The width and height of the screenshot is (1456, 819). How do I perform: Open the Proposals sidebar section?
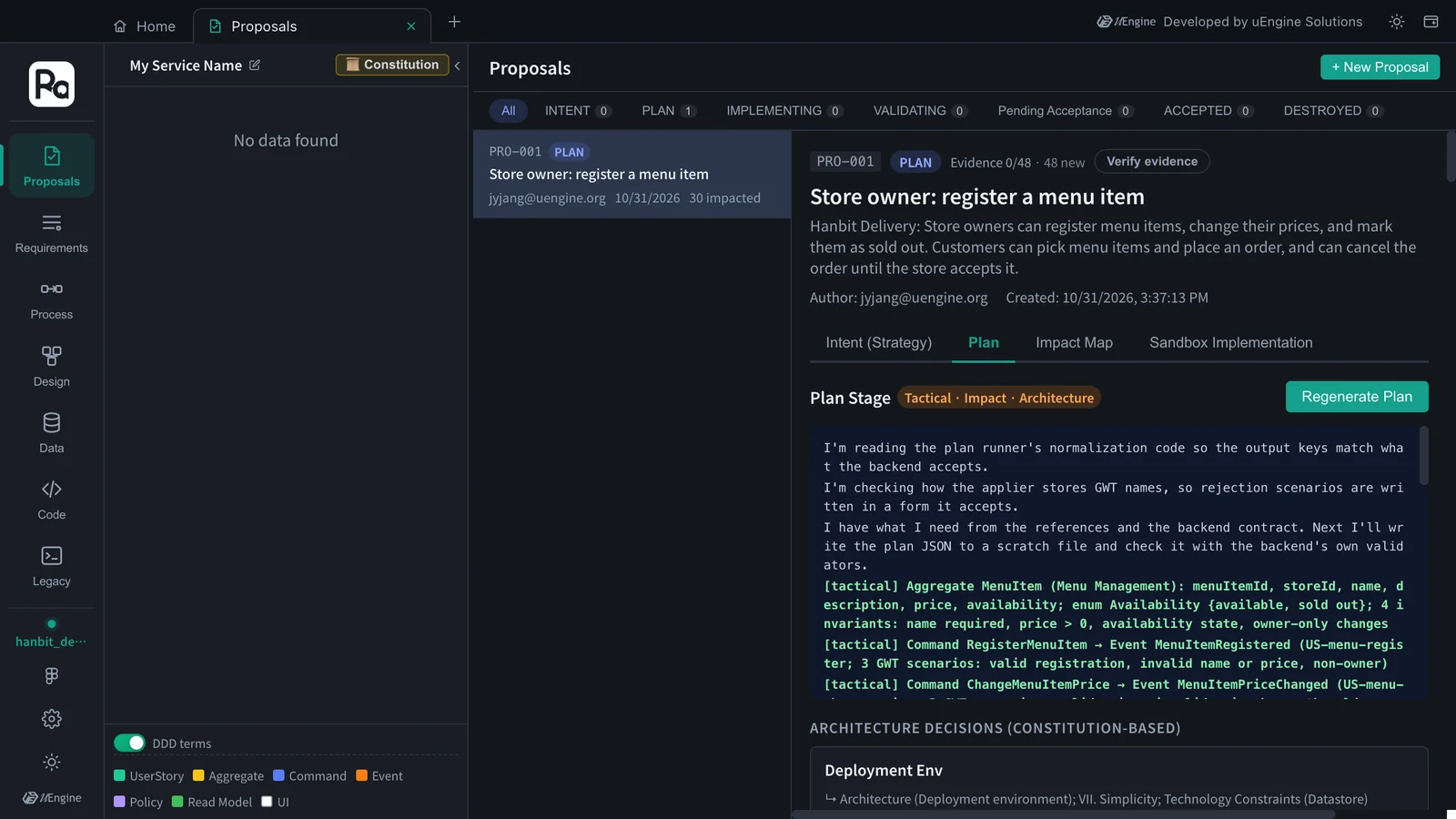[52, 166]
